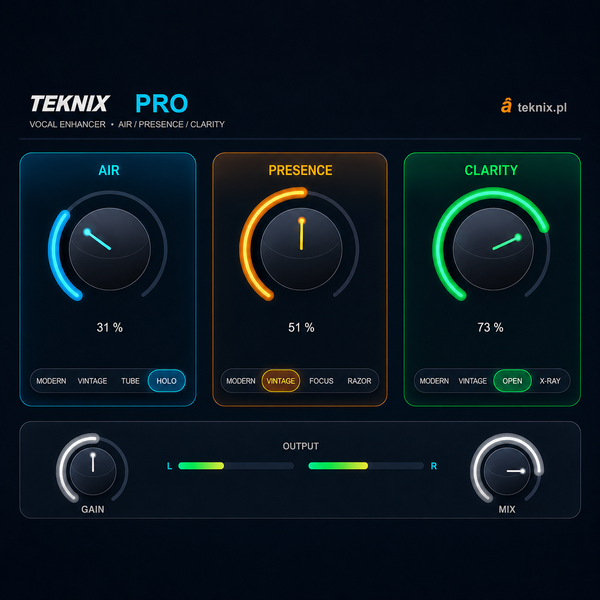Click the AIR value reading 31 %
600x600 pixels.
109,328
